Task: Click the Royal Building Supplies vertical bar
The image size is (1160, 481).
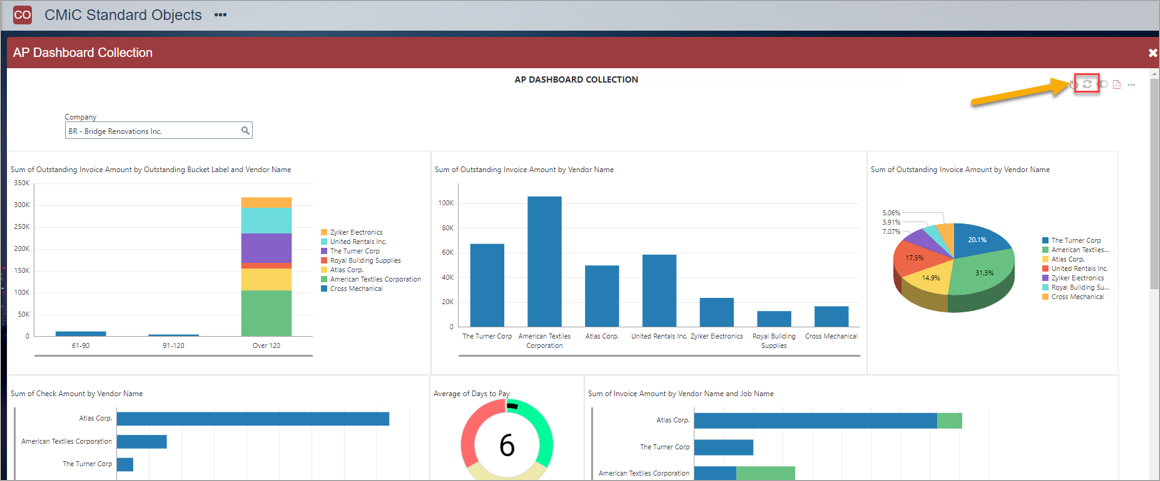Action: point(774,318)
